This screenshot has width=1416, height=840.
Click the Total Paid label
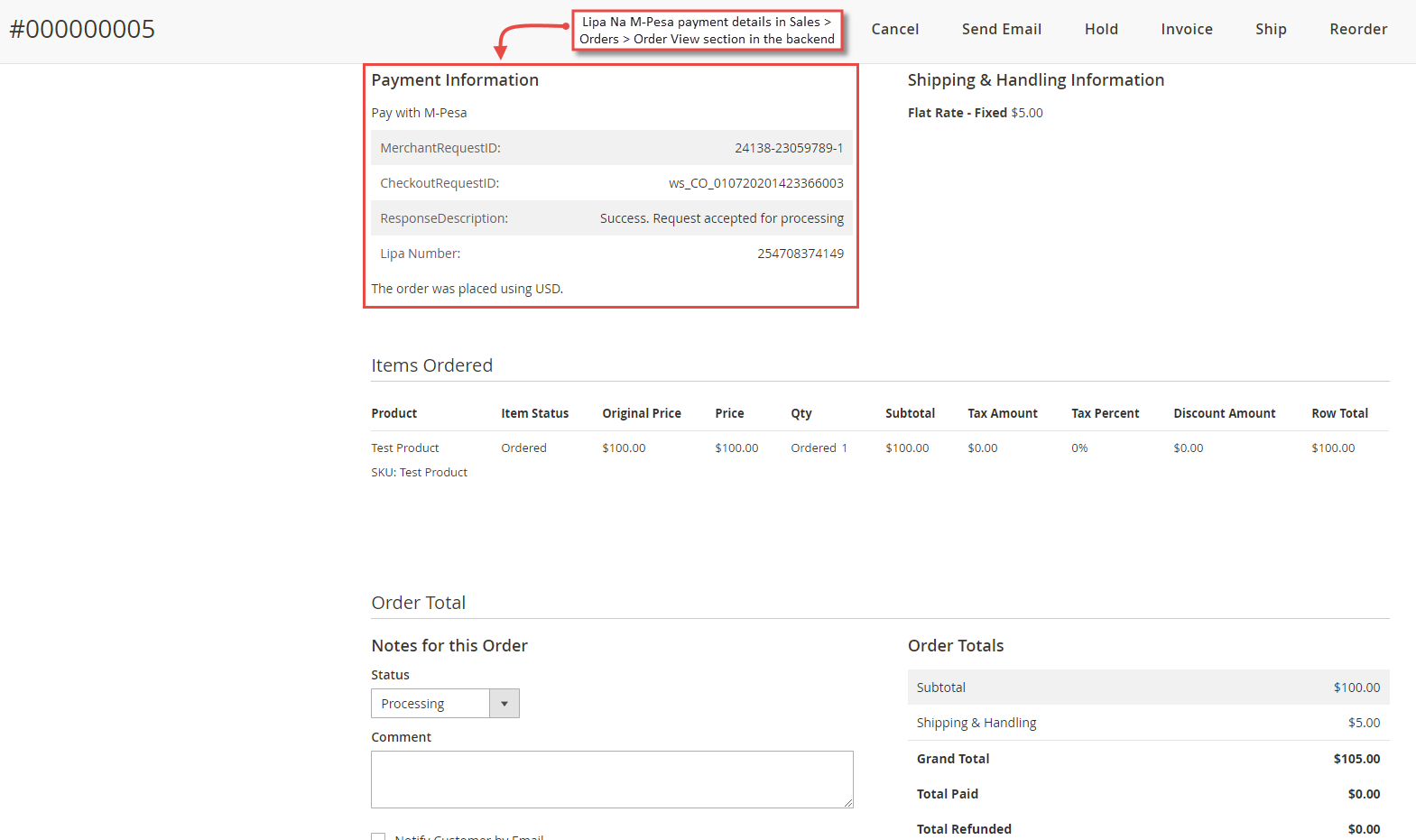948,794
